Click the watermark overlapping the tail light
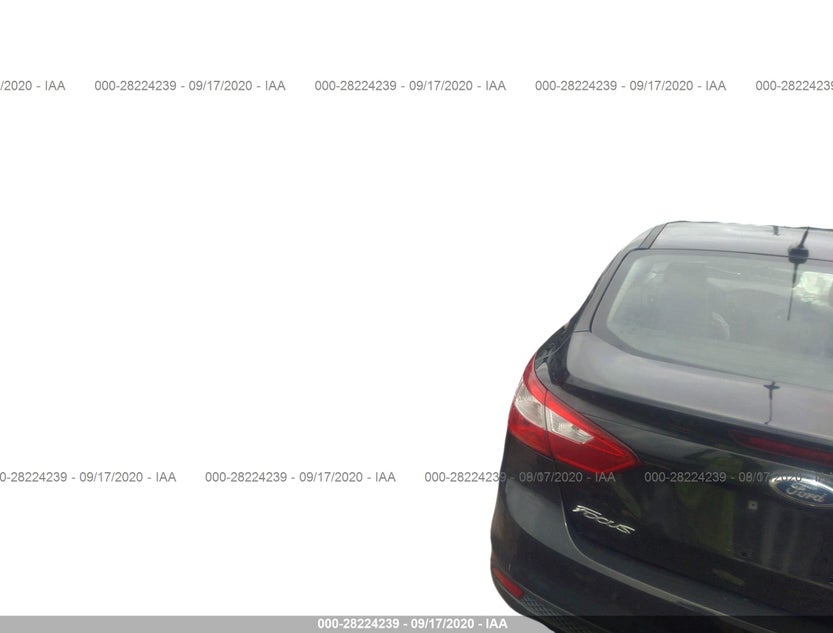833x633 pixels. click(x=520, y=477)
